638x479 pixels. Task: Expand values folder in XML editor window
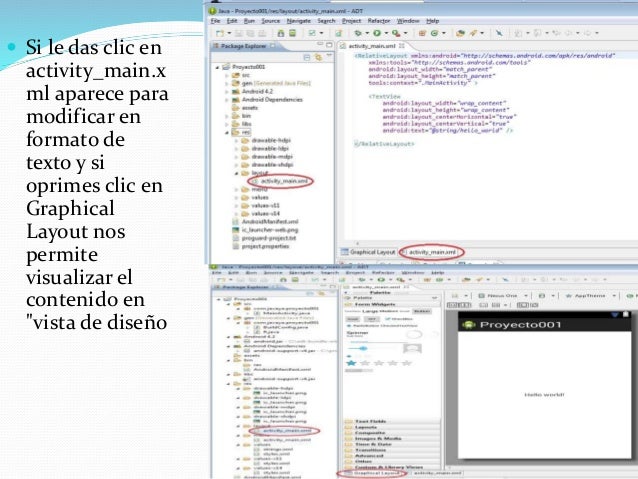[236, 197]
